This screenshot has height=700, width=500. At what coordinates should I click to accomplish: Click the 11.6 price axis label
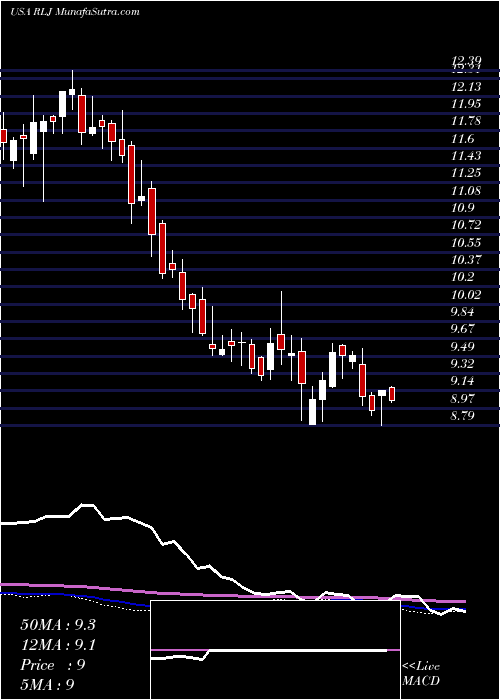pos(462,139)
